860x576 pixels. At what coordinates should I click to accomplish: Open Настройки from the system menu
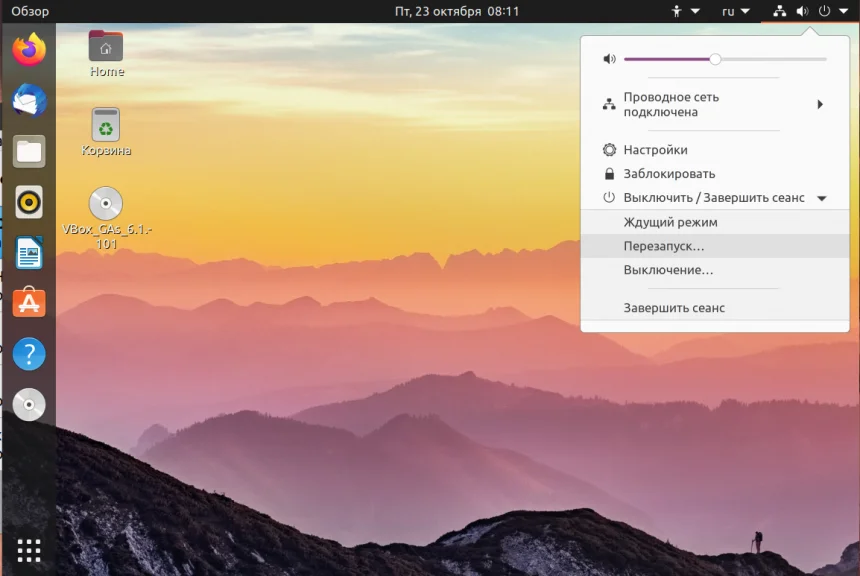coord(655,150)
